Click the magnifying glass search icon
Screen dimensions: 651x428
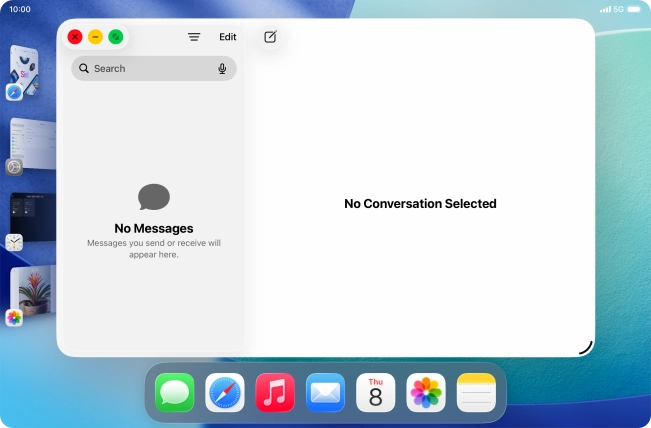[84, 68]
